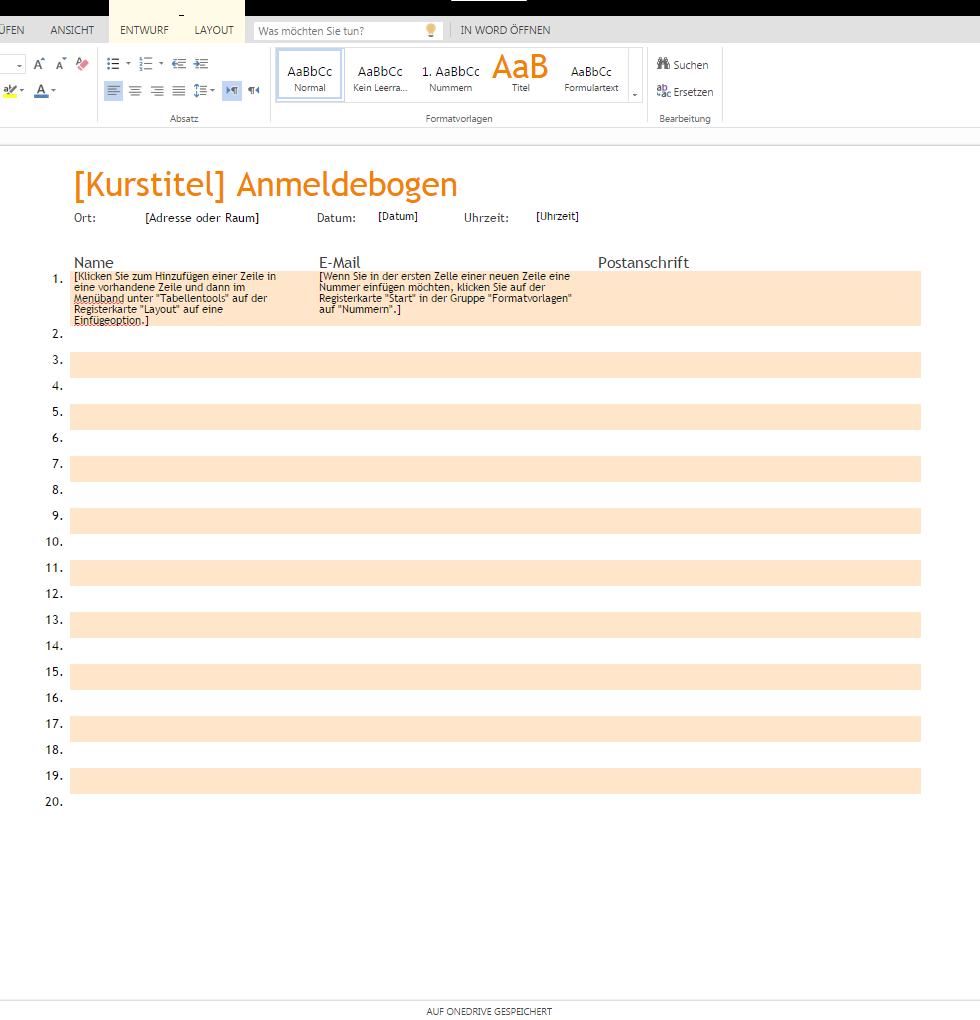Toggle left paragraph alignment
Image resolution: width=980 pixels, height=1020 pixels.
pyautogui.click(x=113, y=91)
